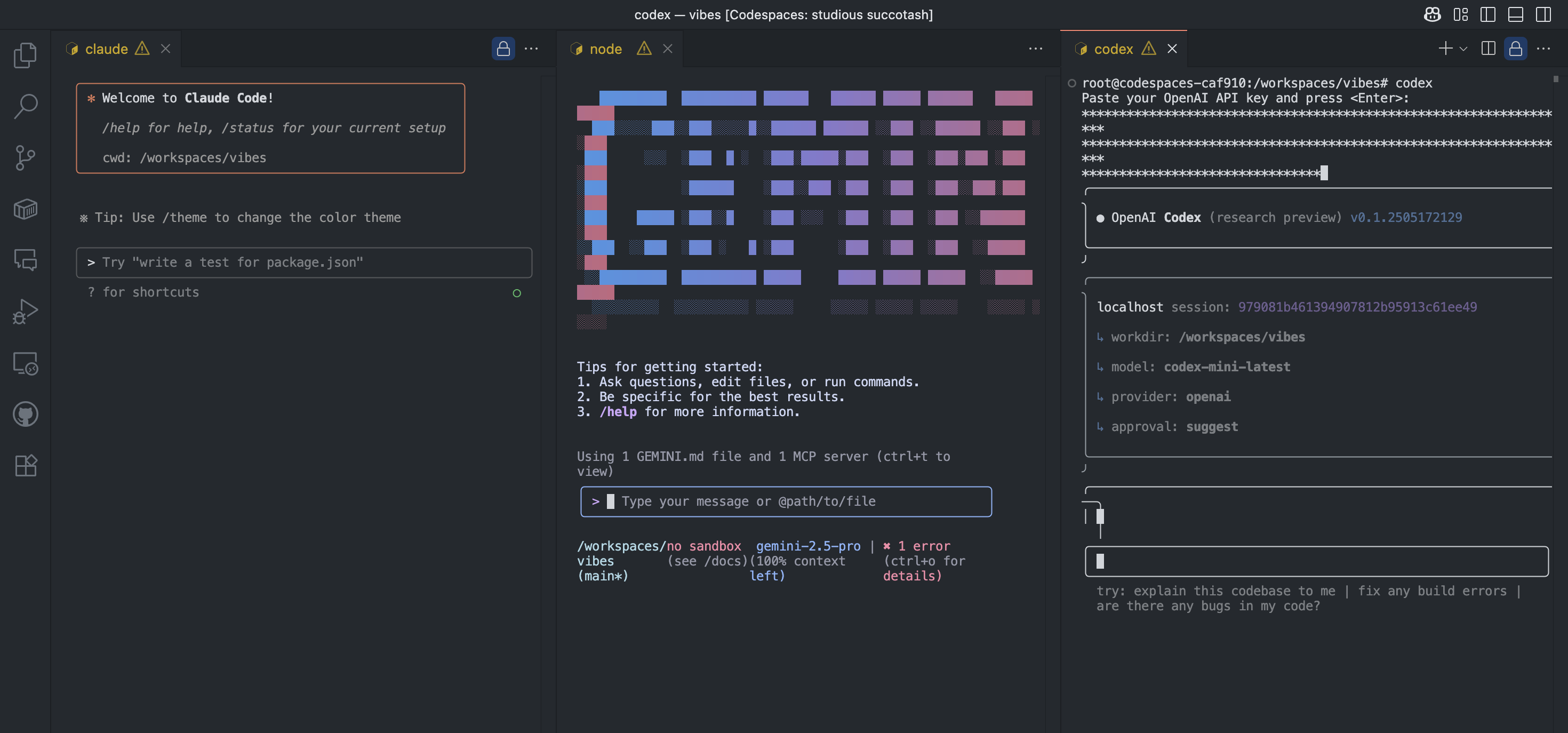1568x733 pixels.
Task: Open more actions menu in node group
Action: click(x=1035, y=49)
